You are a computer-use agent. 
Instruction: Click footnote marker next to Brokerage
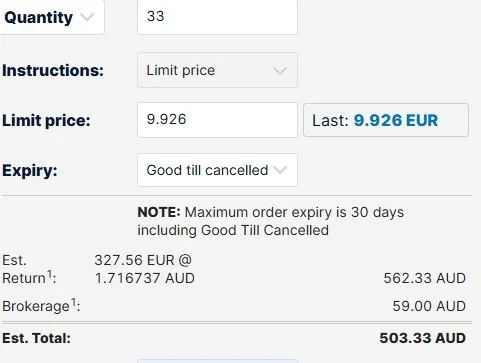point(73,302)
